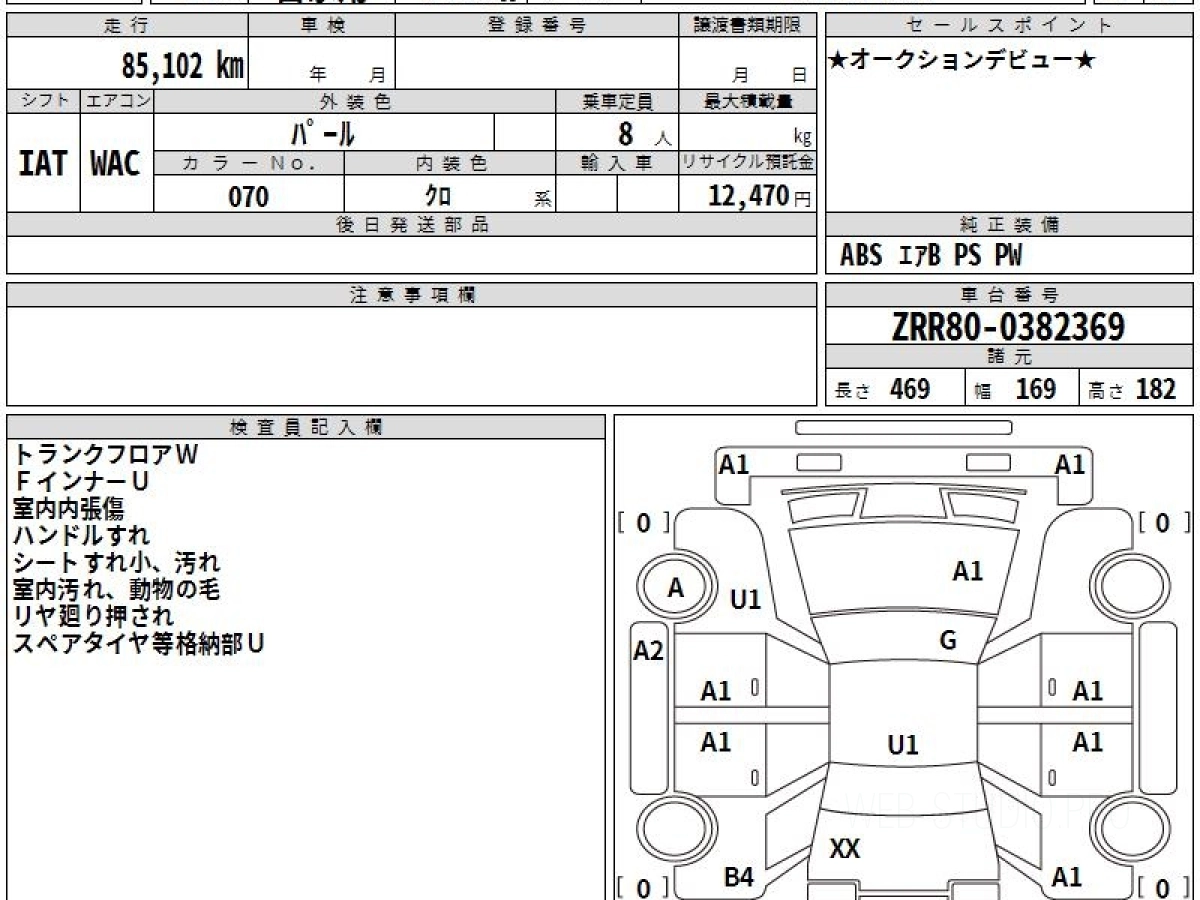Select the WAC air conditioner value
This screenshot has height=900, width=1200.
[x=116, y=164]
